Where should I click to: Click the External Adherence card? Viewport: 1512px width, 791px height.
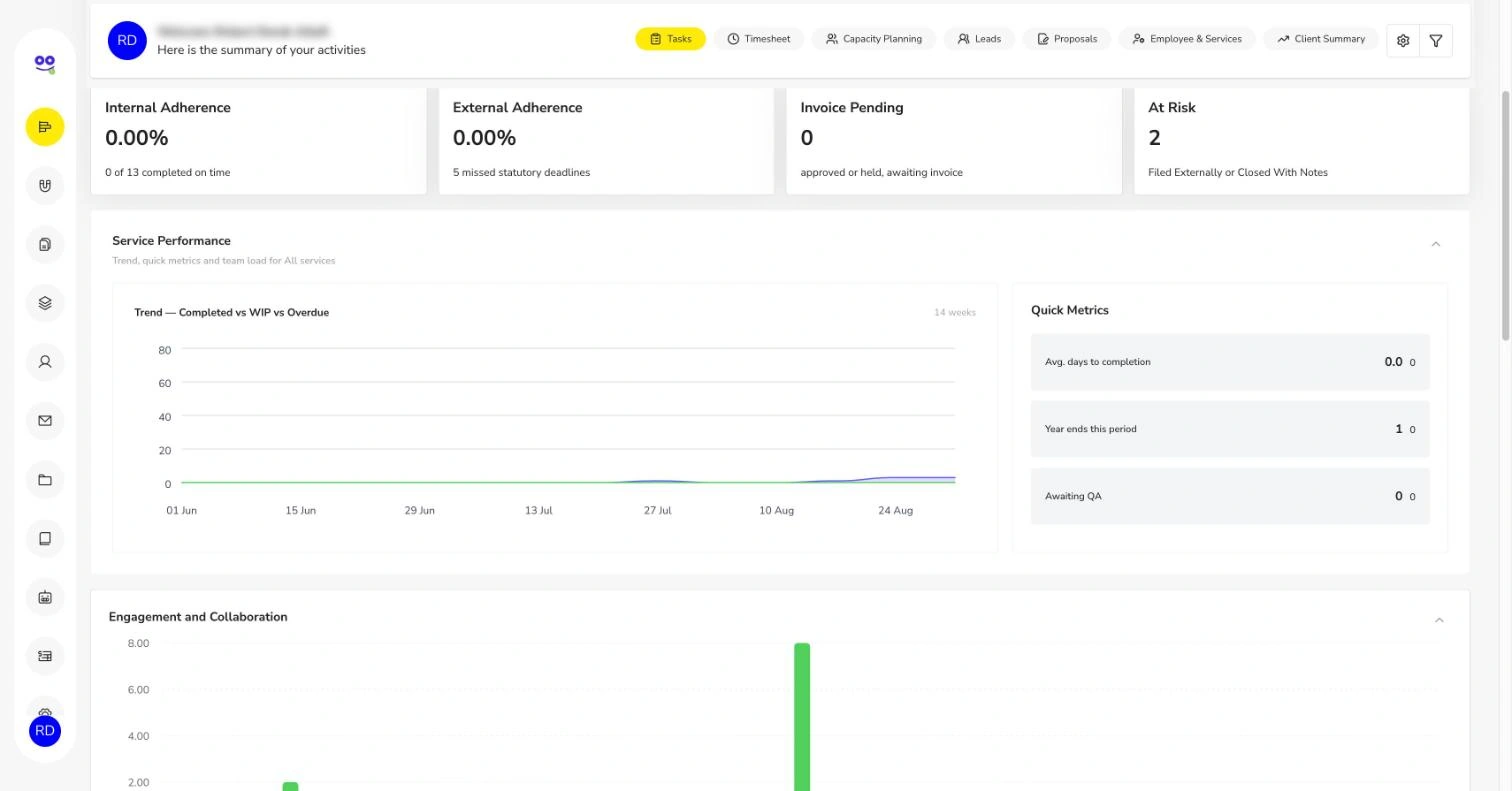coord(606,140)
